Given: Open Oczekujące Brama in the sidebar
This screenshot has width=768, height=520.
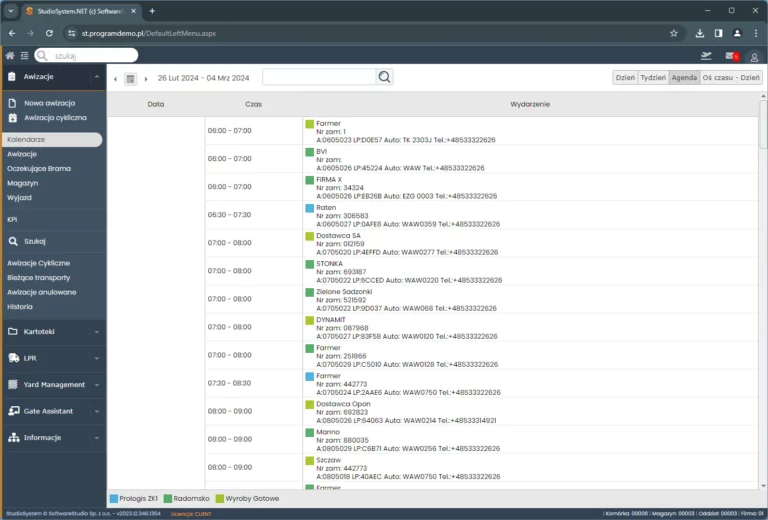Looking at the screenshot, I should click(39, 168).
